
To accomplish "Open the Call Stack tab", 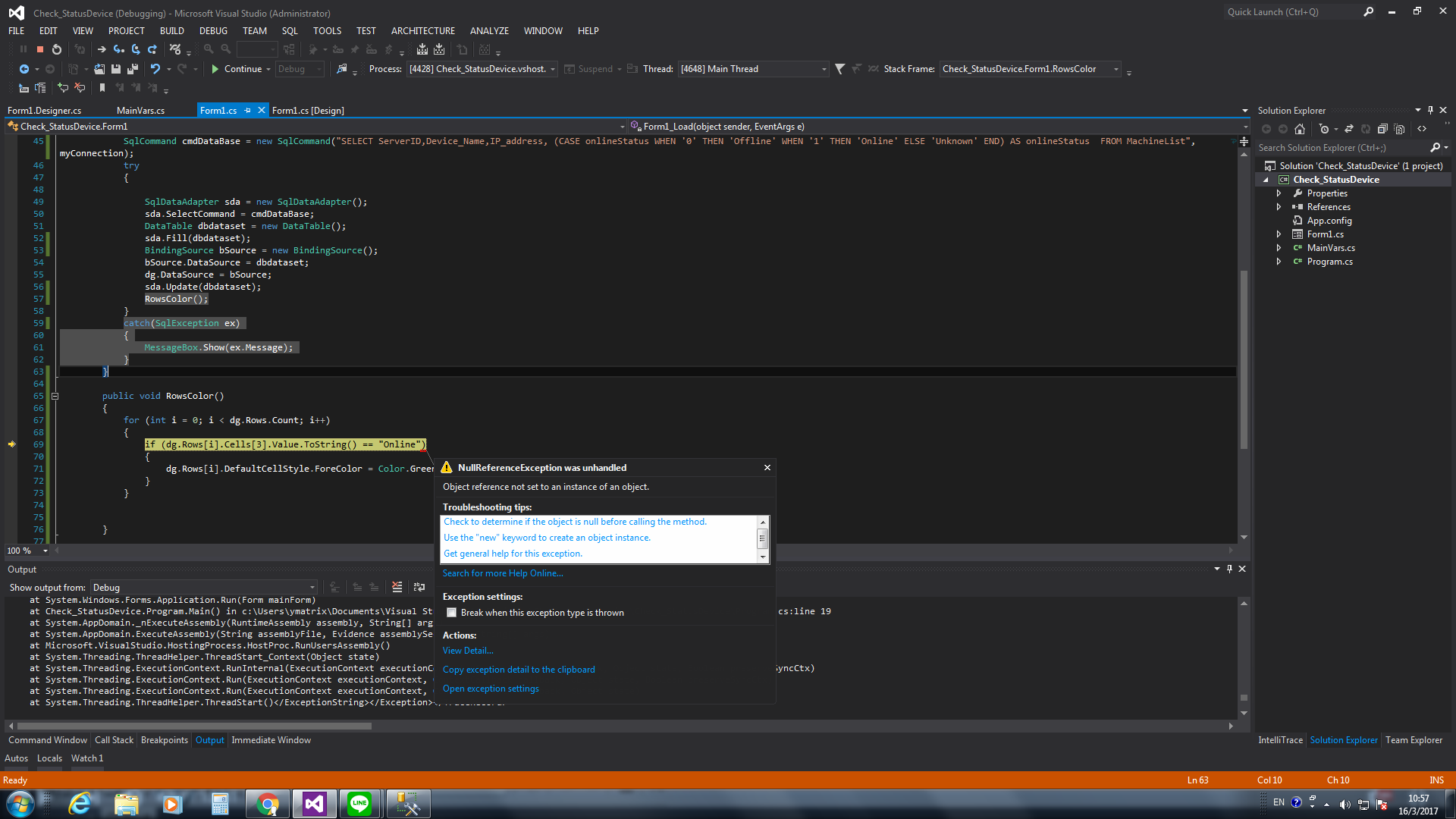I will (114, 740).
